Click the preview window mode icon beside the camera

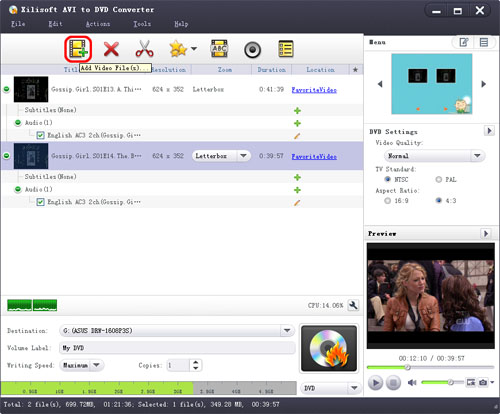471,382
